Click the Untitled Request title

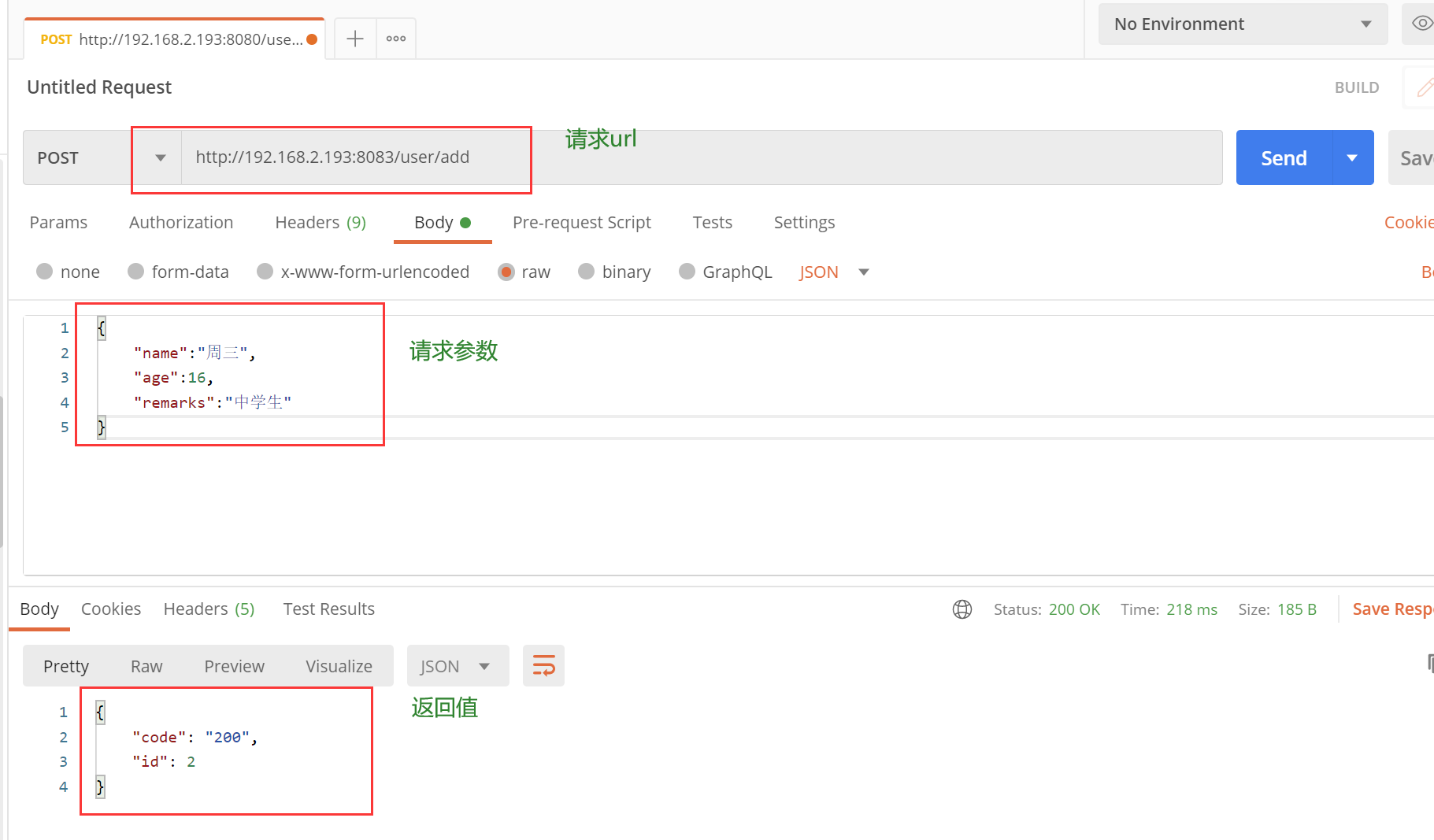99,87
